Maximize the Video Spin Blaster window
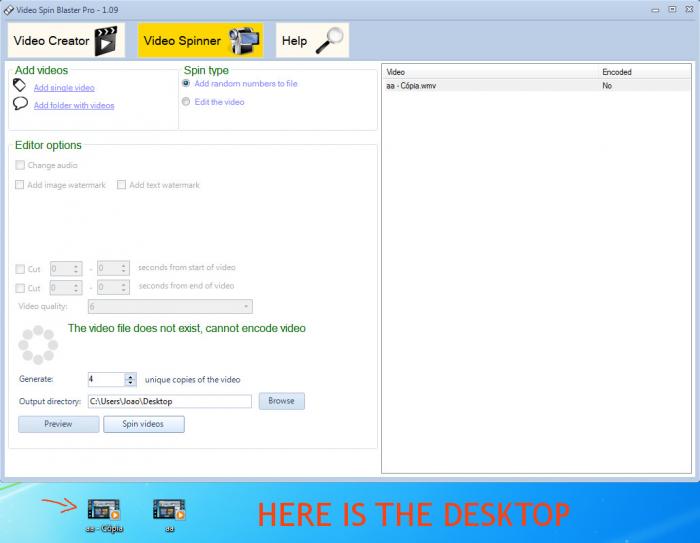Screen dimensions: 700x543 (x=672, y=9)
